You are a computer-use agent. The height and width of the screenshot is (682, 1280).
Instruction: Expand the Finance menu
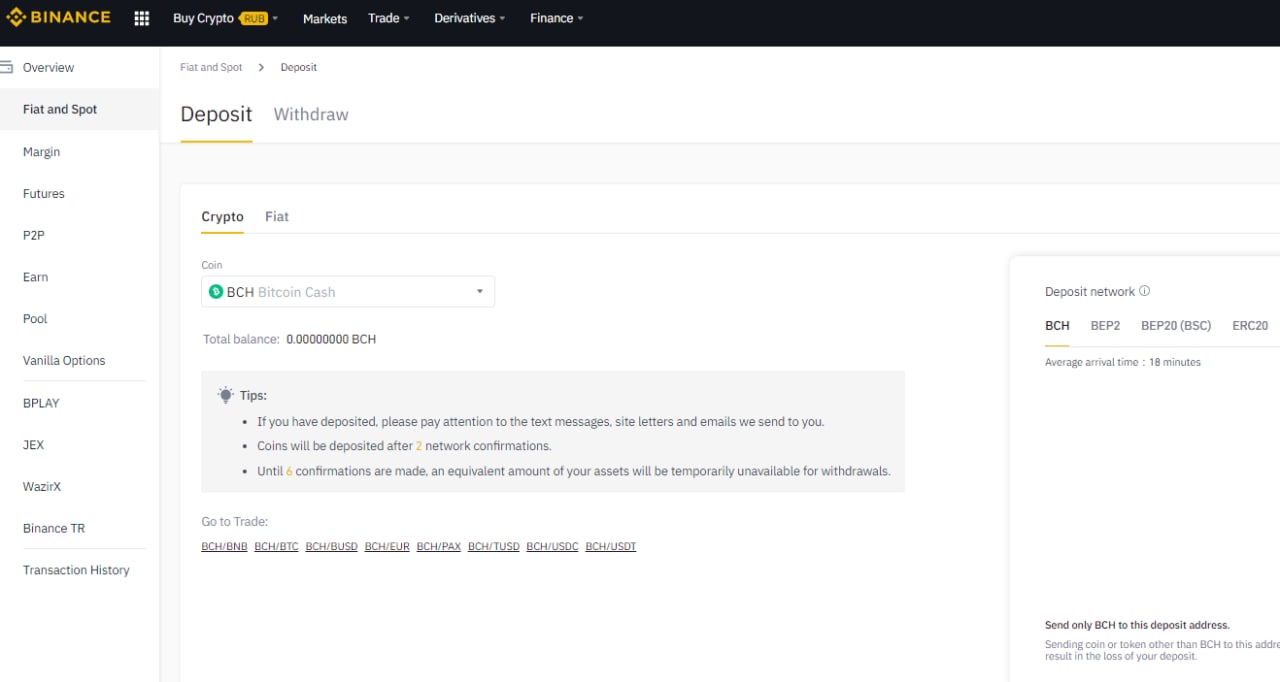click(x=557, y=18)
